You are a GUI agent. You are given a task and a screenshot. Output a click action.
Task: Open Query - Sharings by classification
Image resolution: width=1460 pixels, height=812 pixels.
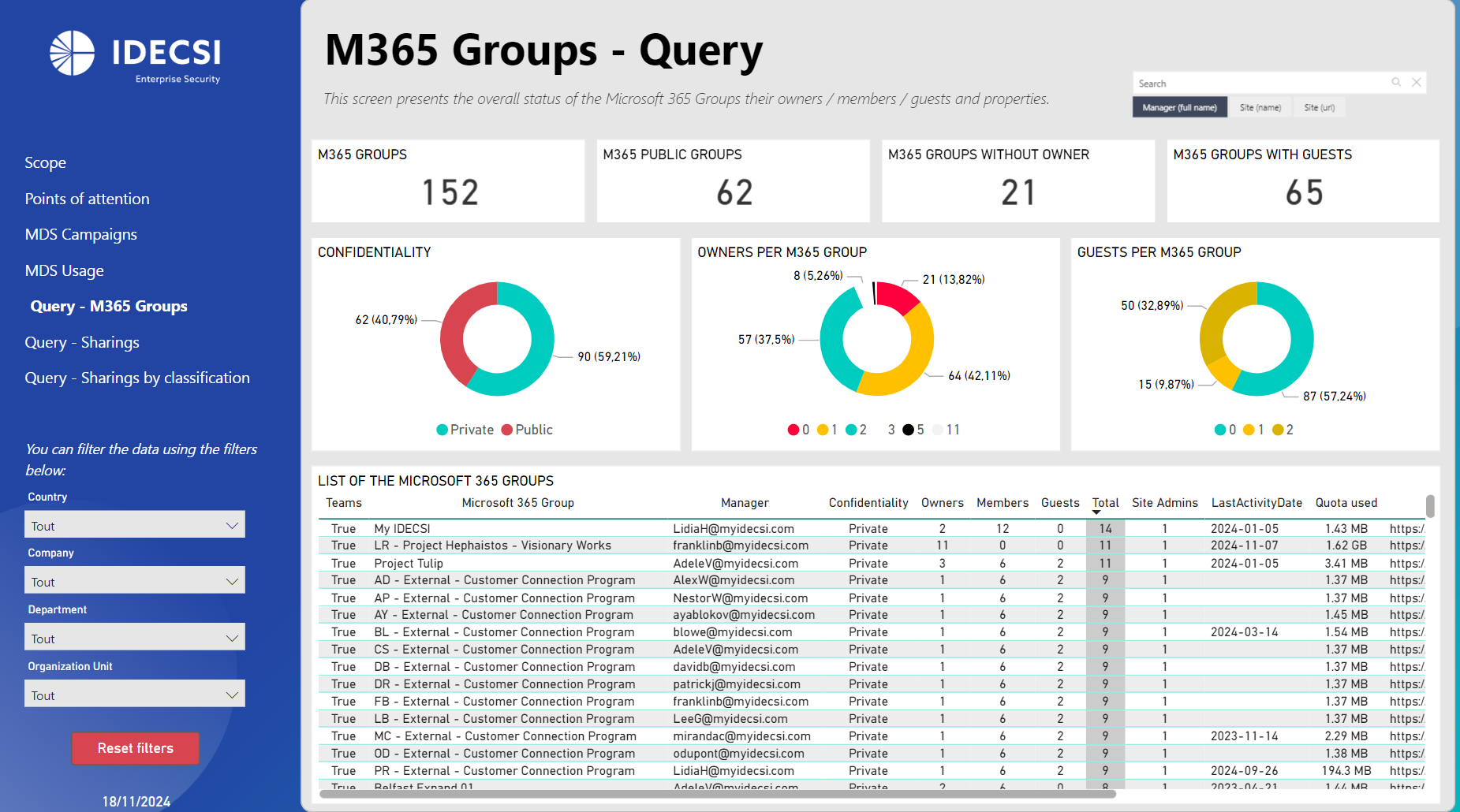137,378
